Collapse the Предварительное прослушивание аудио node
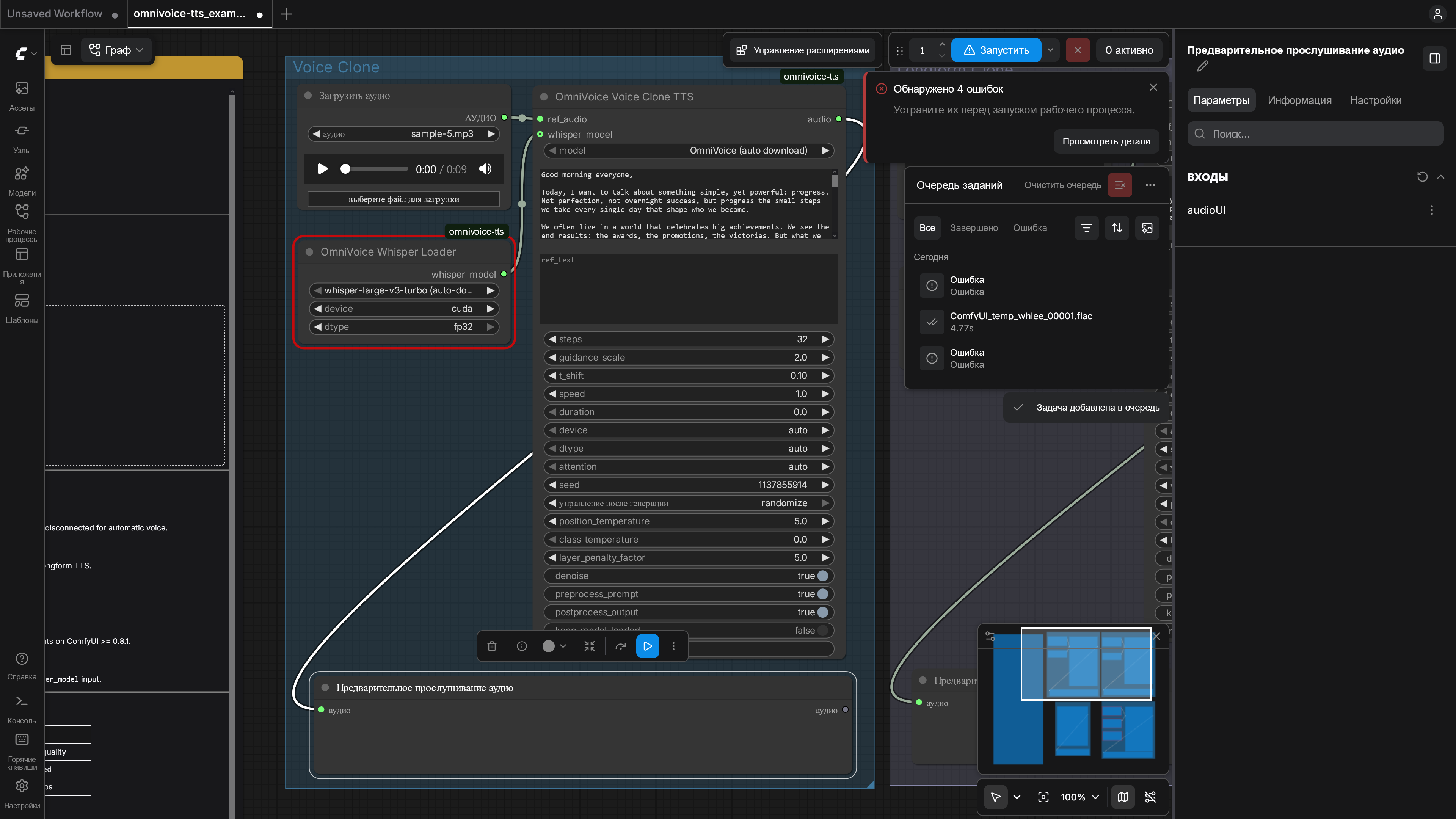Viewport: 1456px width, 819px height. tap(325, 688)
